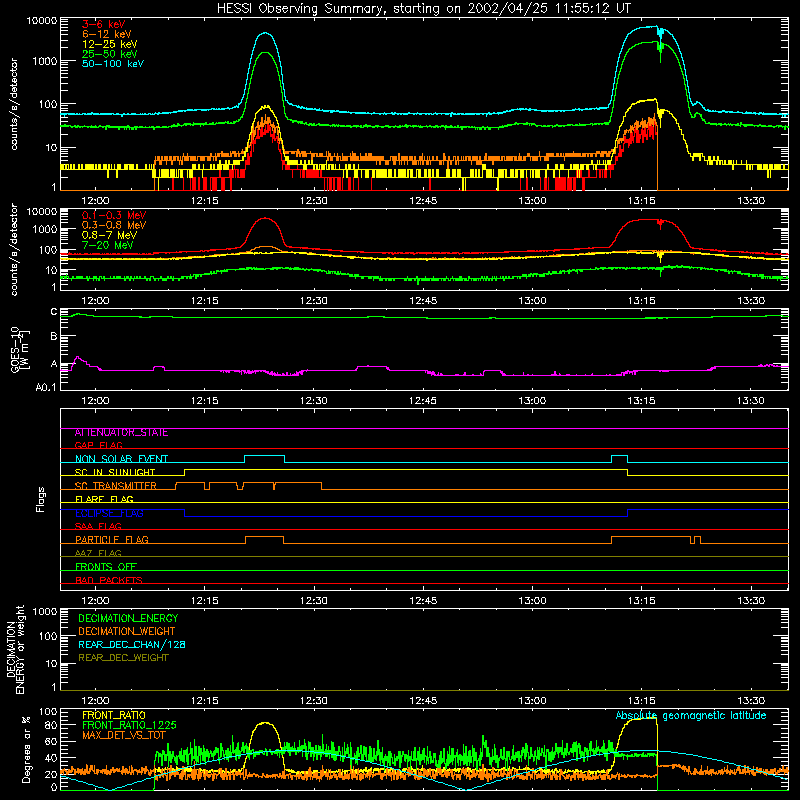Select the ECLIPSE_FLAG label
The height and width of the screenshot is (800, 800).
[109, 513]
